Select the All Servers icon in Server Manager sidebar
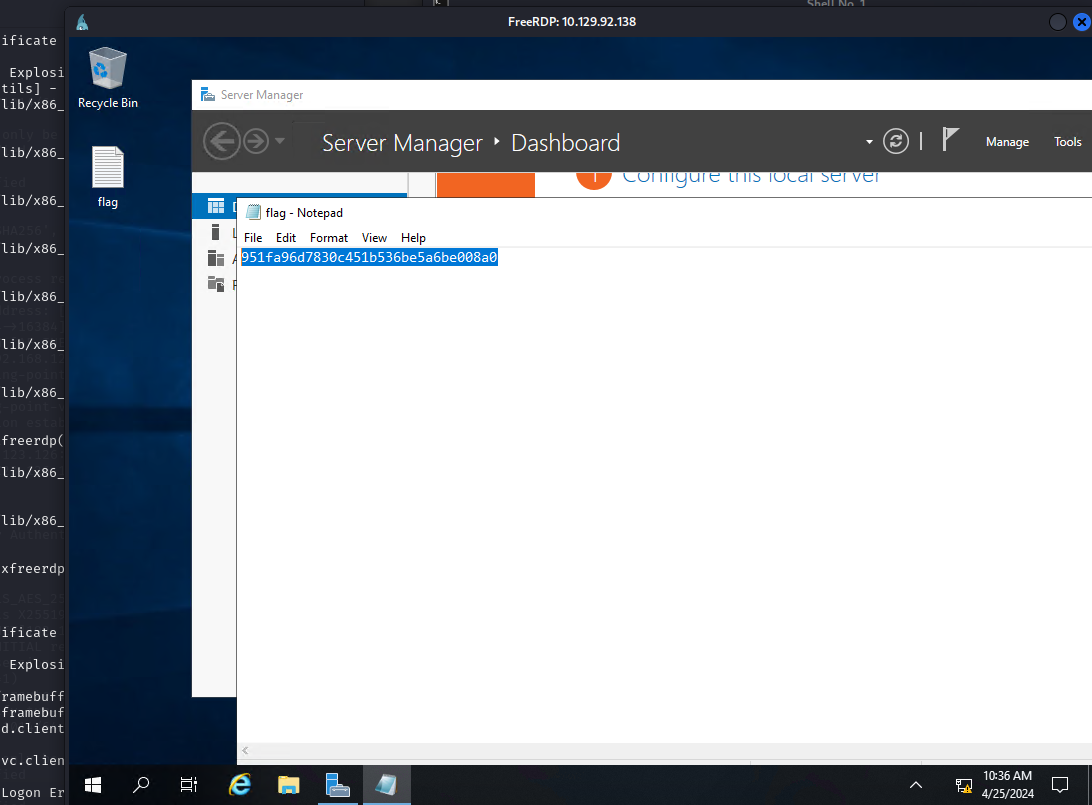Image resolution: width=1092 pixels, height=805 pixels. [x=216, y=258]
